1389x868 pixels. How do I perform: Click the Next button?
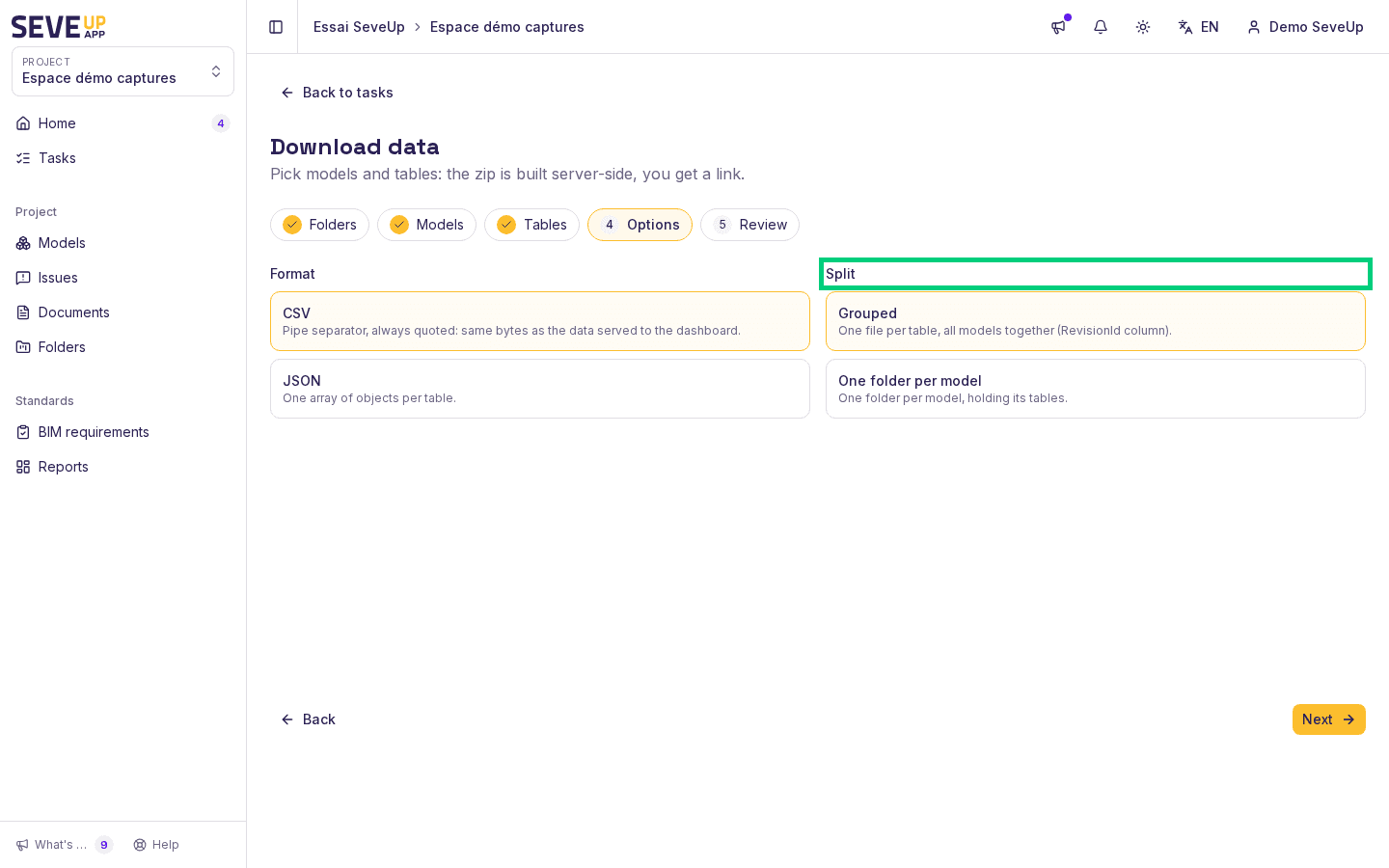click(1329, 719)
